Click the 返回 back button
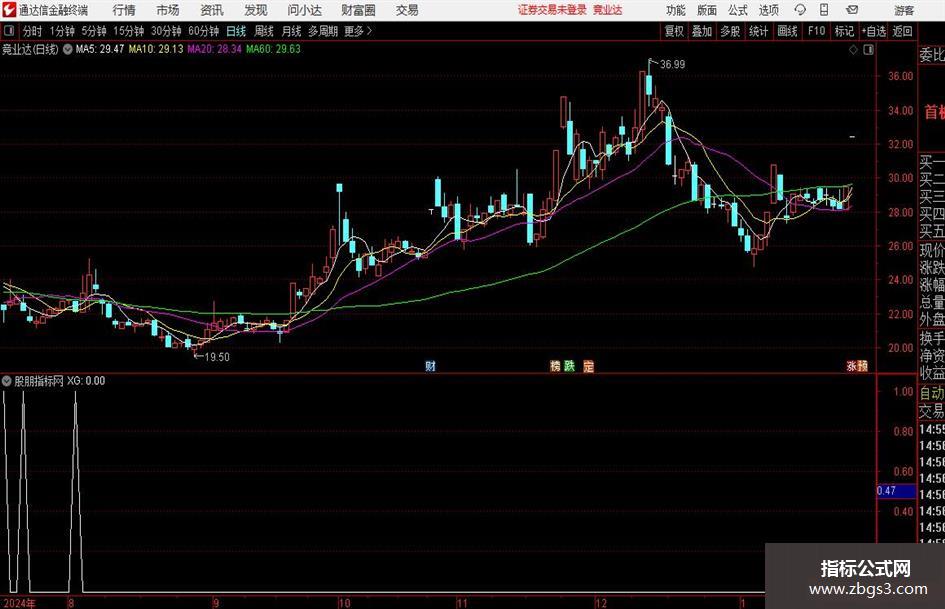The image size is (945, 609). click(x=902, y=31)
